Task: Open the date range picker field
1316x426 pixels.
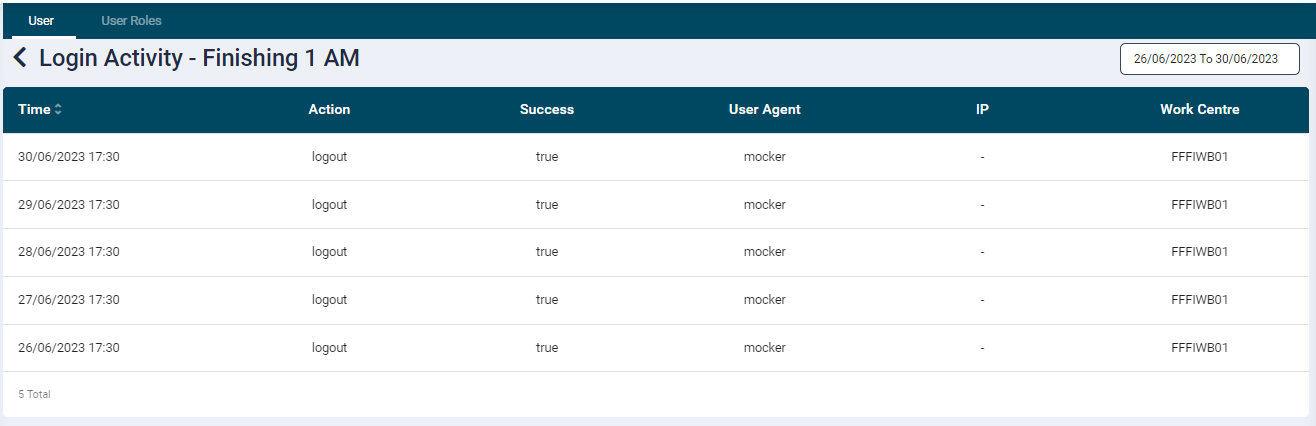Action: tap(1209, 59)
